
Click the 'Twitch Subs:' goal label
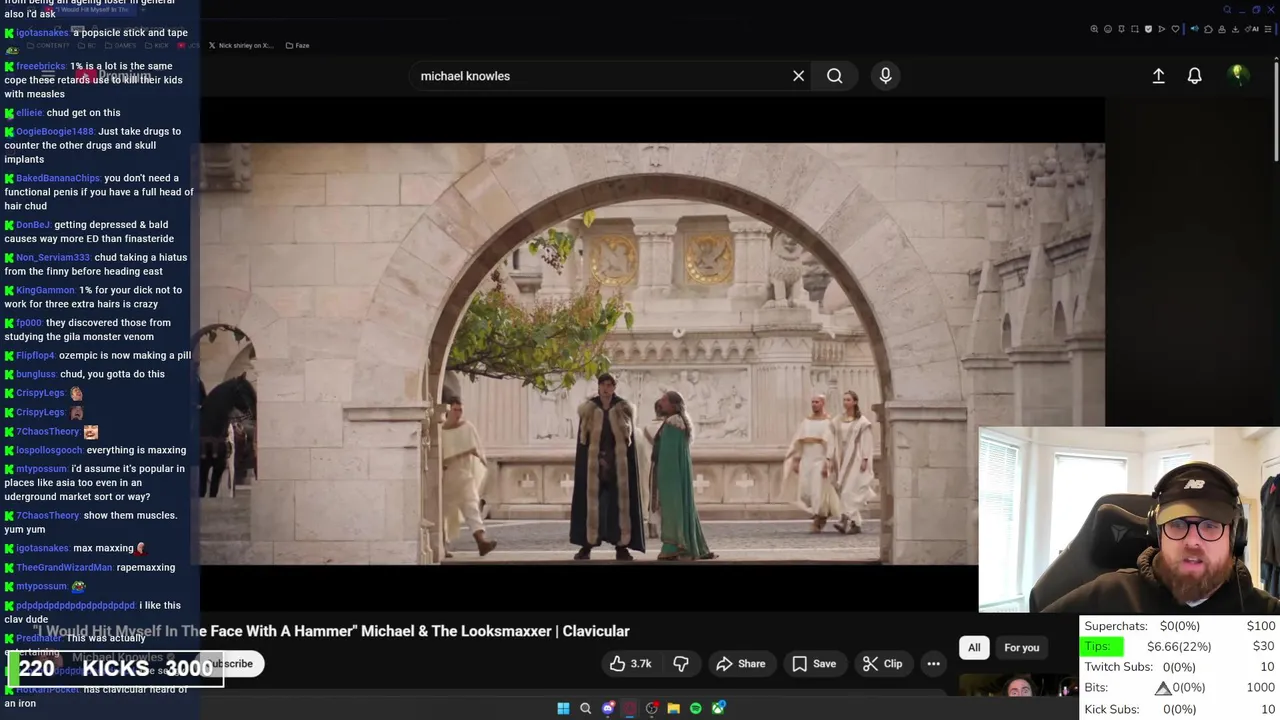tap(1118, 667)
